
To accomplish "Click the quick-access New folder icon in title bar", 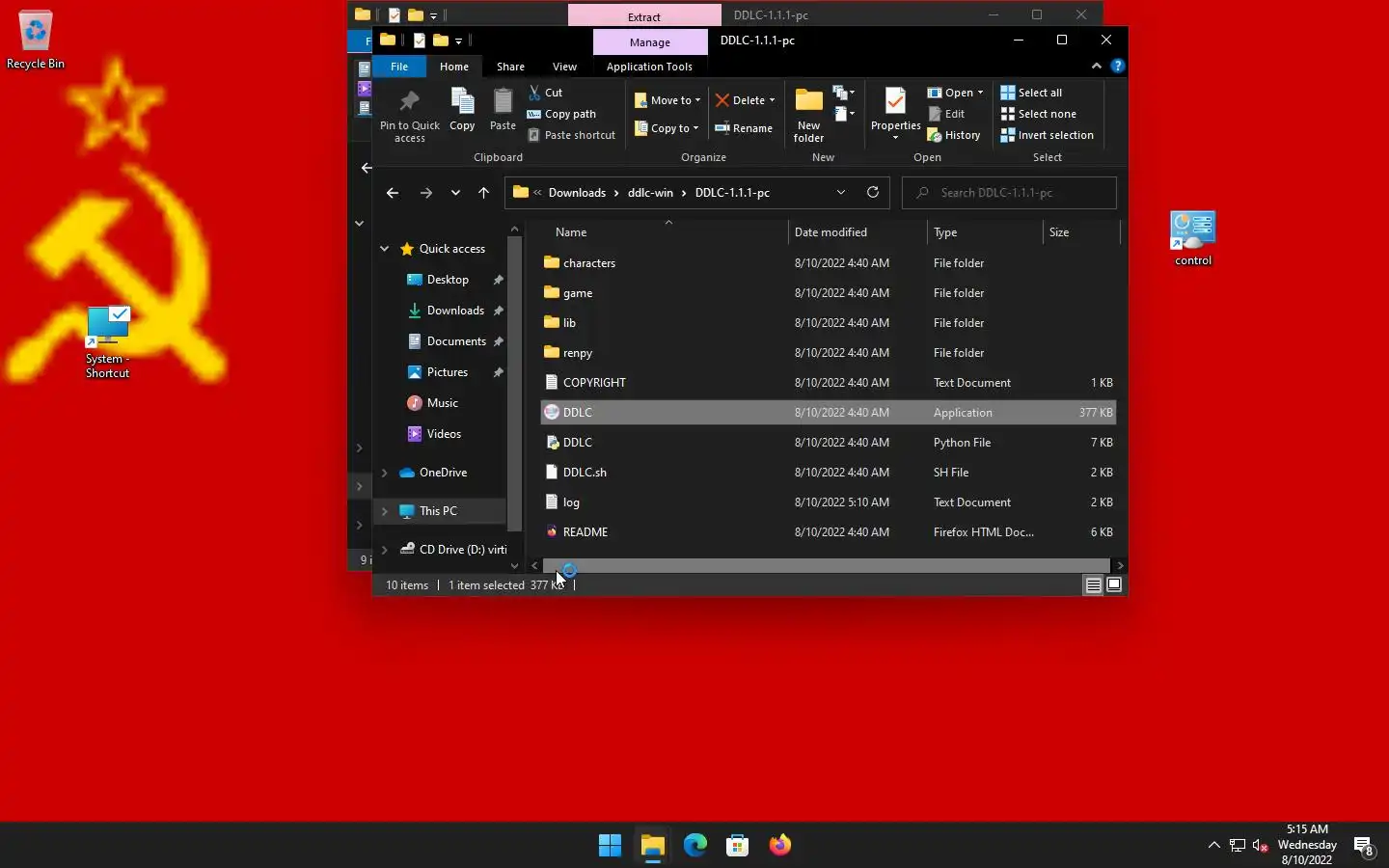I will [441, 41].
